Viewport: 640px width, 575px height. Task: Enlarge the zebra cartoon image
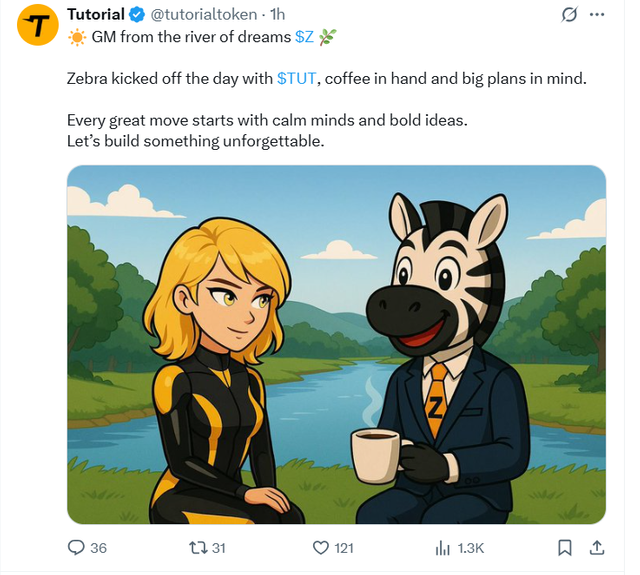pos(336,344)
